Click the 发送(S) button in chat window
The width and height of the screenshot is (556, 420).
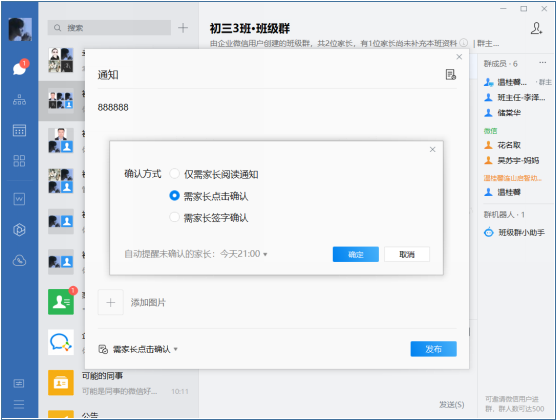point(451,405)
